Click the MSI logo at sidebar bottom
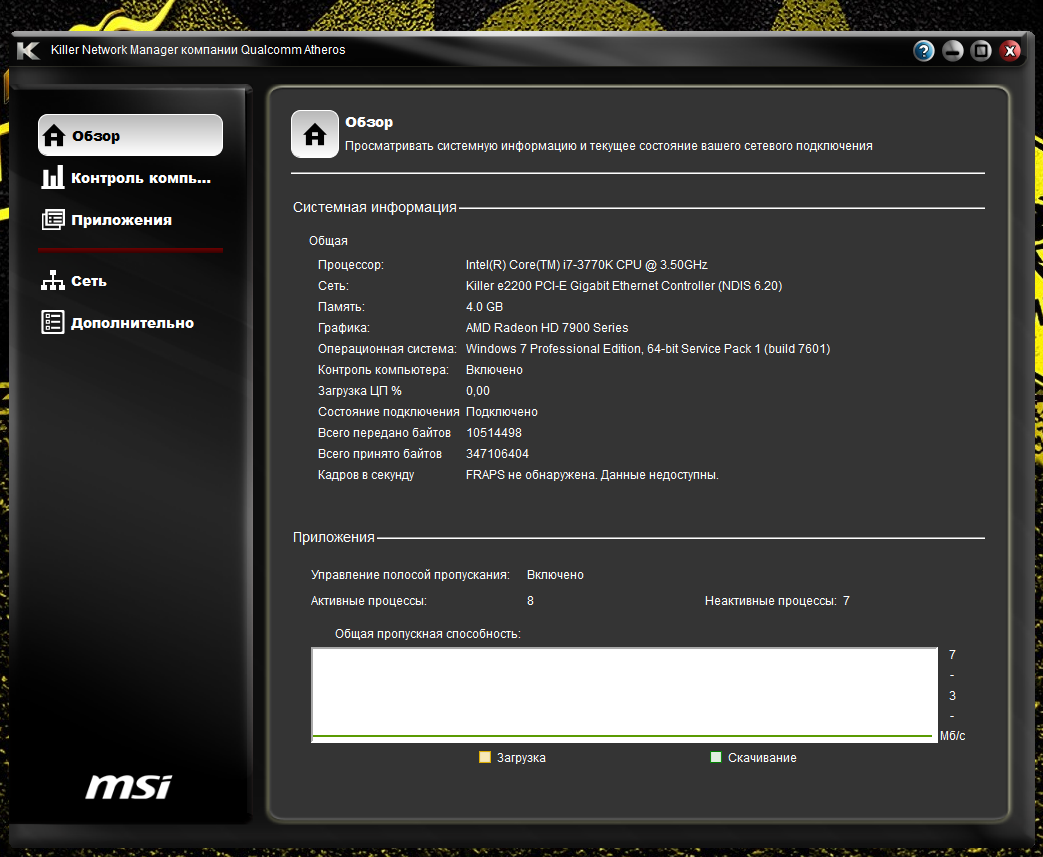The image size is (1043, 857). (x=128, y=786)
